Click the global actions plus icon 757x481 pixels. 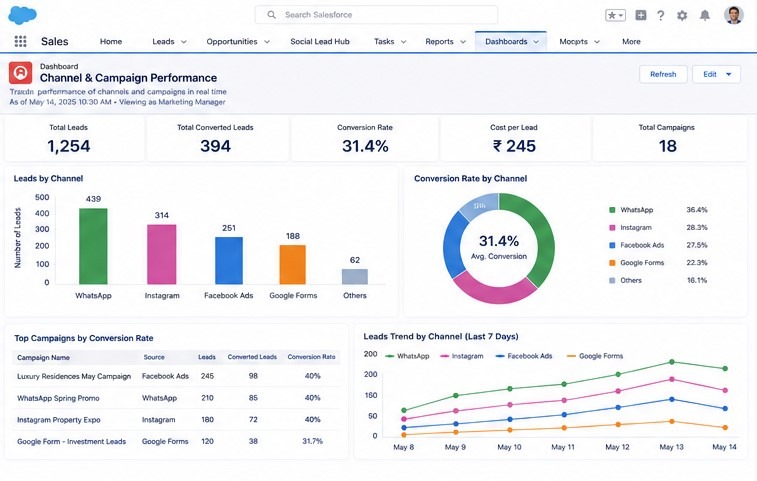(x=641, y=15)
